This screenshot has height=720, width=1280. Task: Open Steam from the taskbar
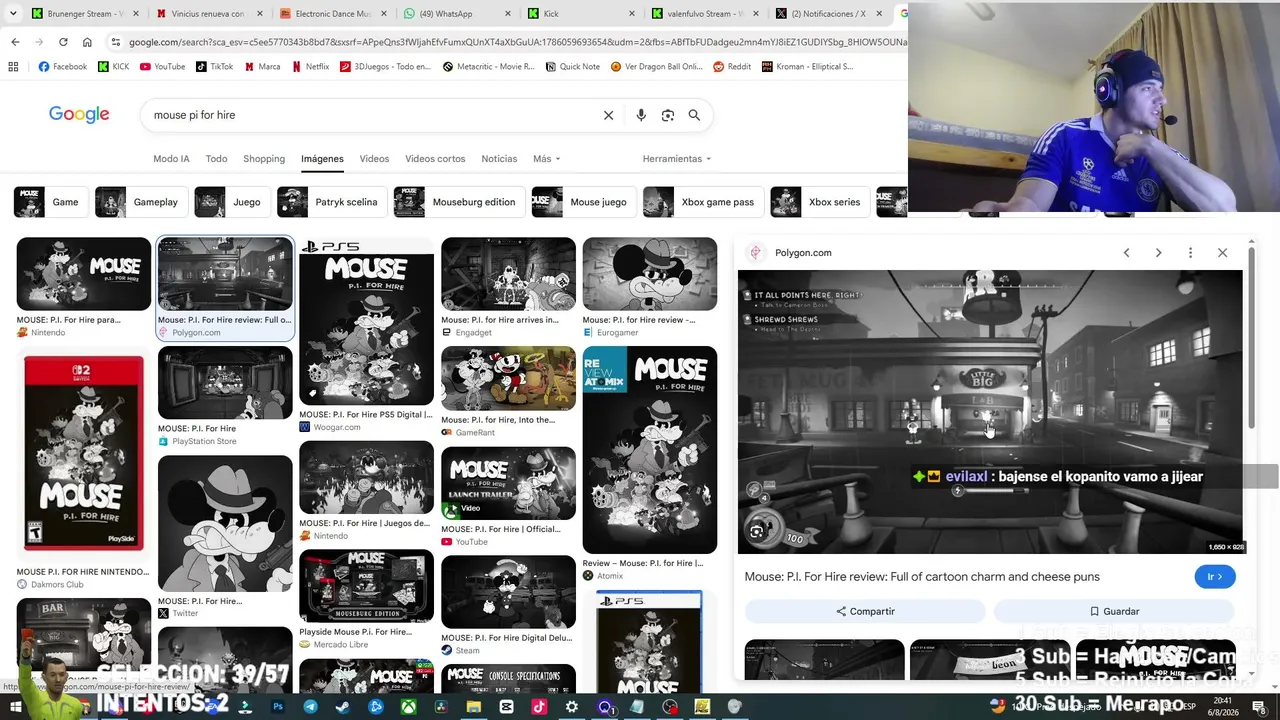pos(343,707)
